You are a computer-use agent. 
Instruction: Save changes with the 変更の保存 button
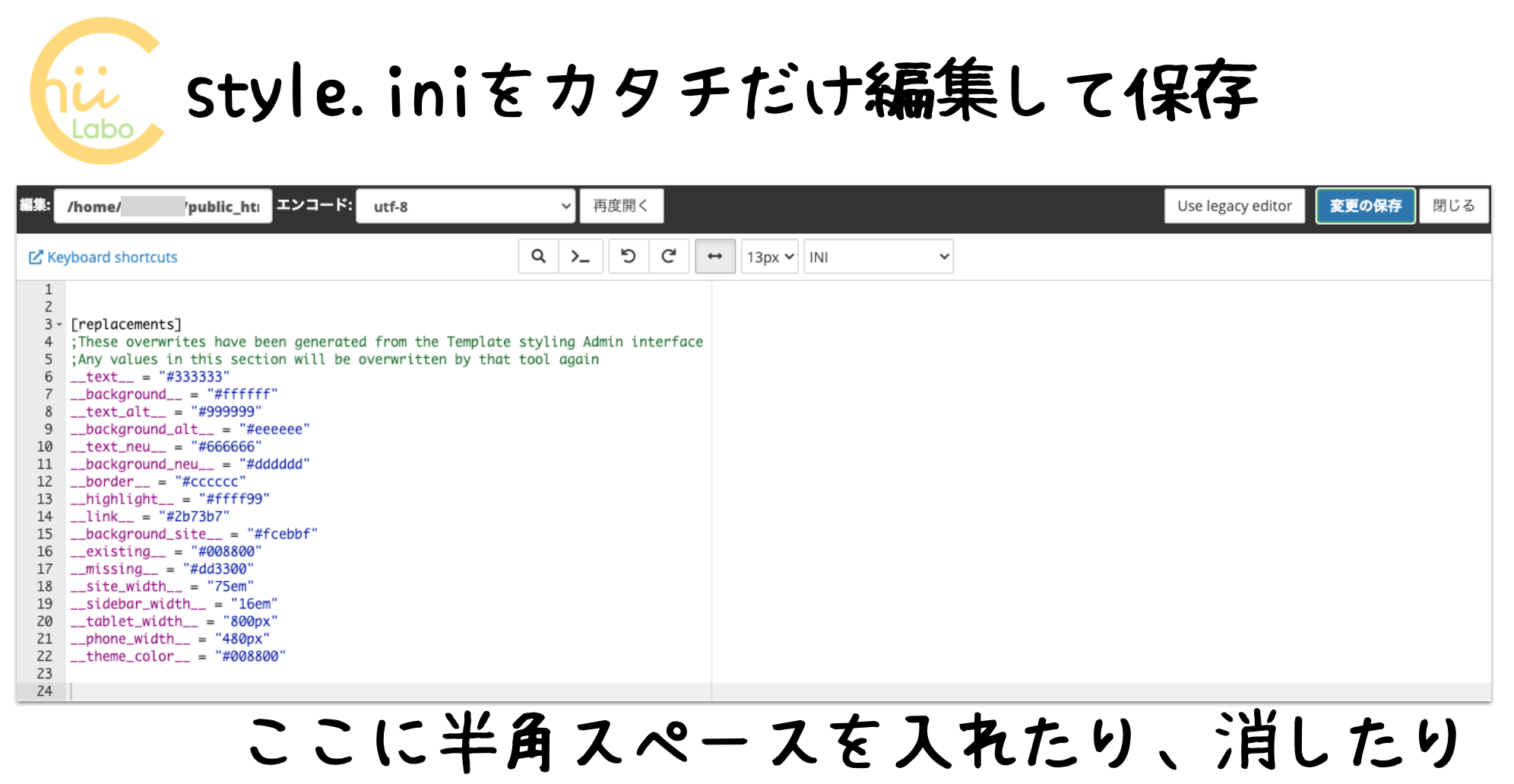(1364, 205)
